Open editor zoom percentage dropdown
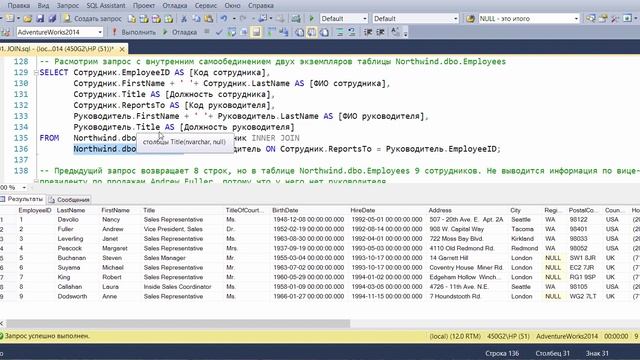Viewport: 640px width, 360px height. coord(24,187)
